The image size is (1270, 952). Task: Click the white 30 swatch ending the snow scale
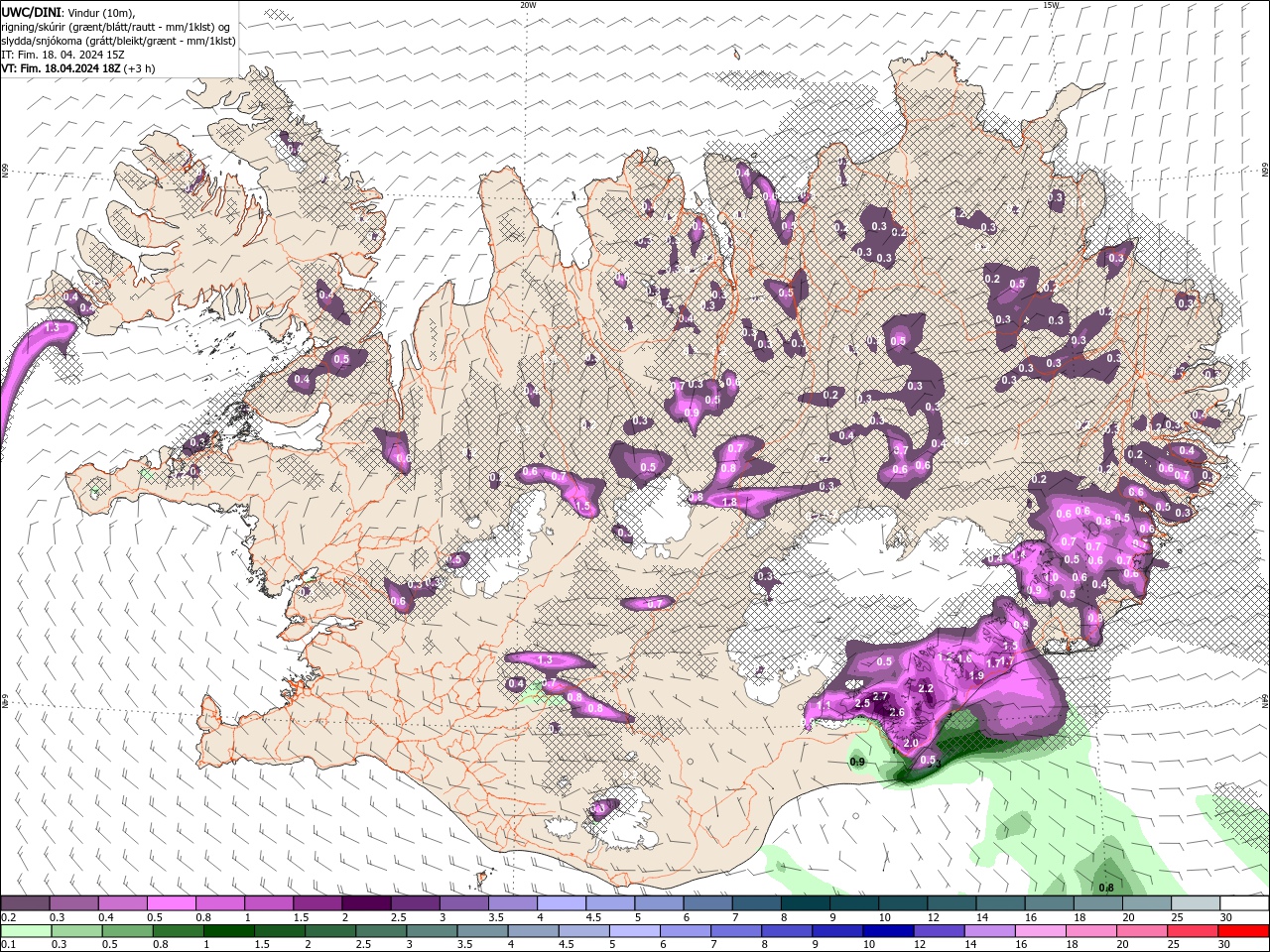click(1243, 903)
